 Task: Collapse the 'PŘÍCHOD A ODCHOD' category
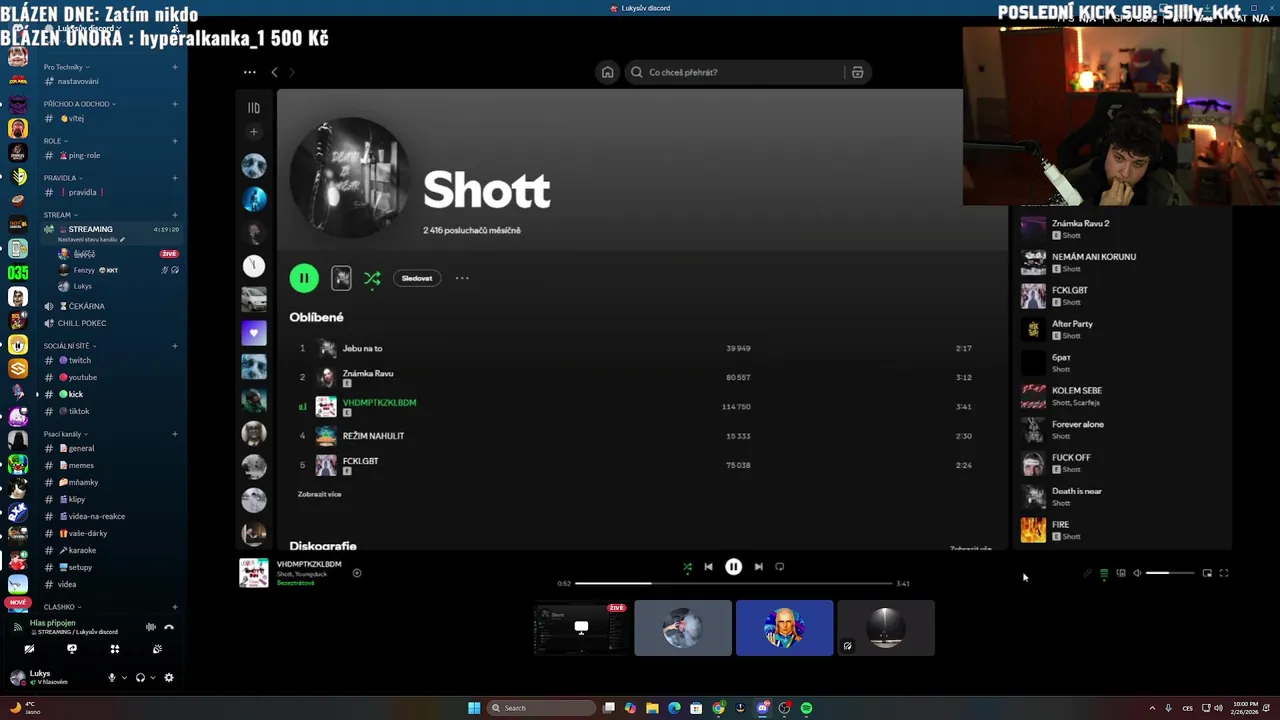(80, 104)
